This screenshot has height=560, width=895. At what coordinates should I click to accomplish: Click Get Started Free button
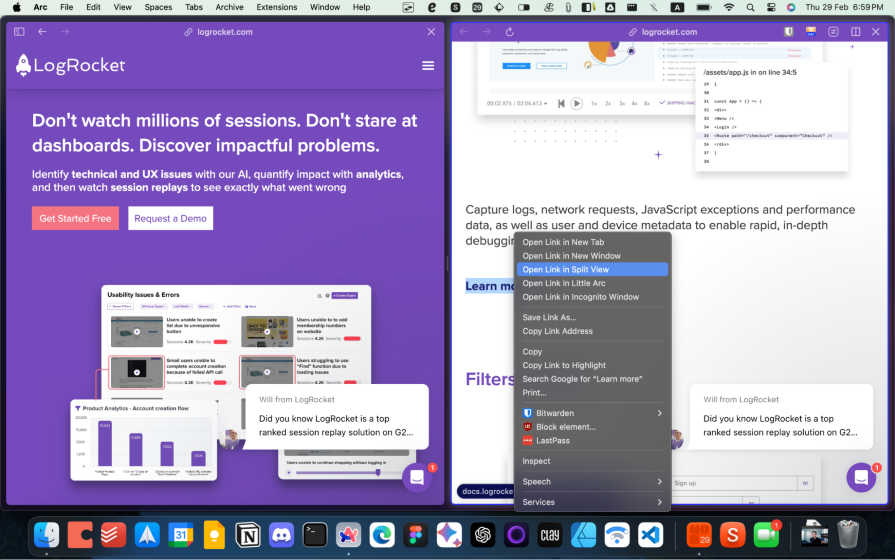75,218
